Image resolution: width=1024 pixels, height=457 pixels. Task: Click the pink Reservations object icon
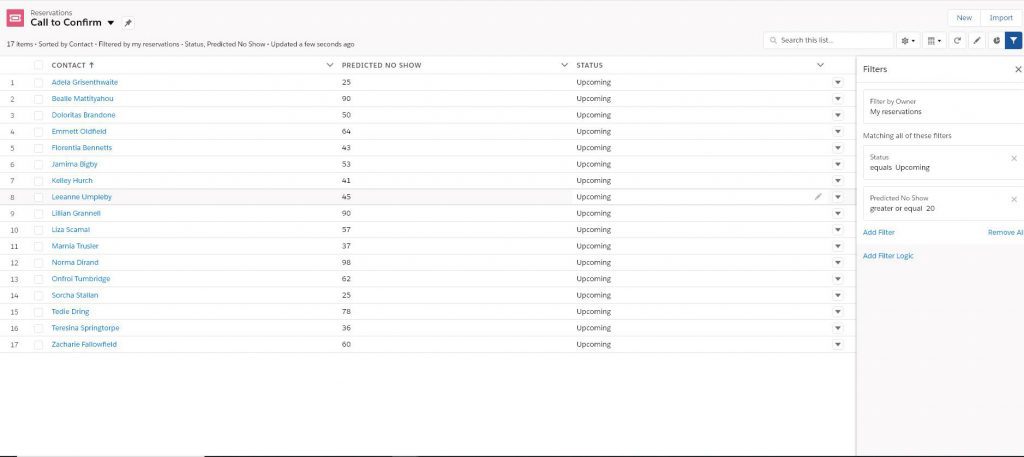point(15,18)
